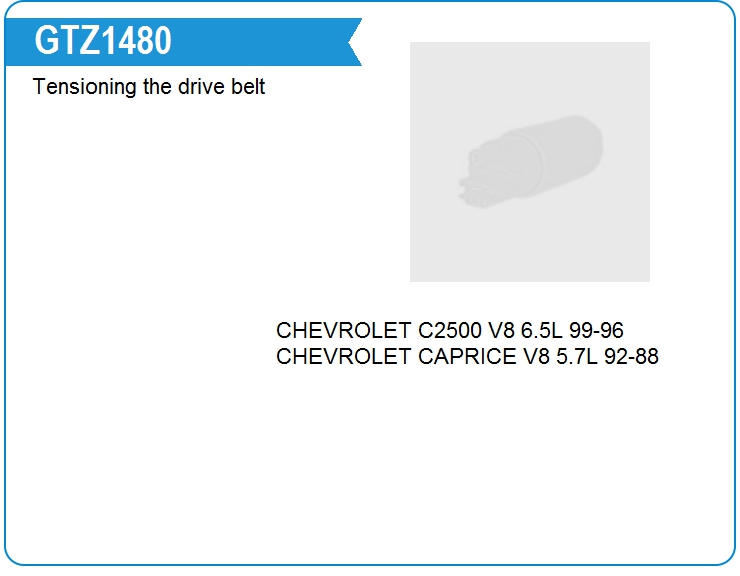Click the '92-88' year range
Image resolution: width=740 pixels, height=576 pixels.
(631, 356)
